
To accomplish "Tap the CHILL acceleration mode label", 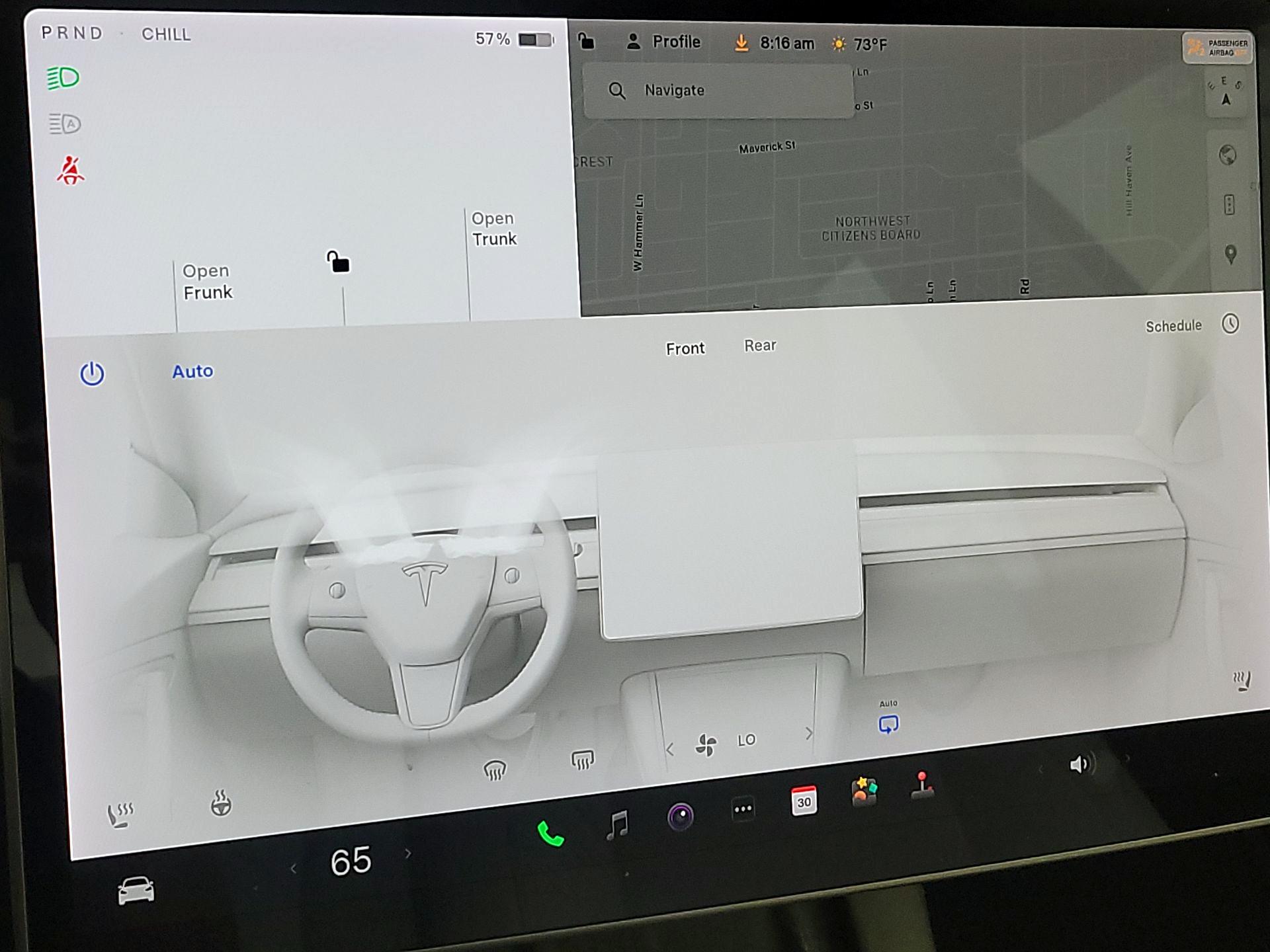I will pyautogui.click(x=166, y=34).
